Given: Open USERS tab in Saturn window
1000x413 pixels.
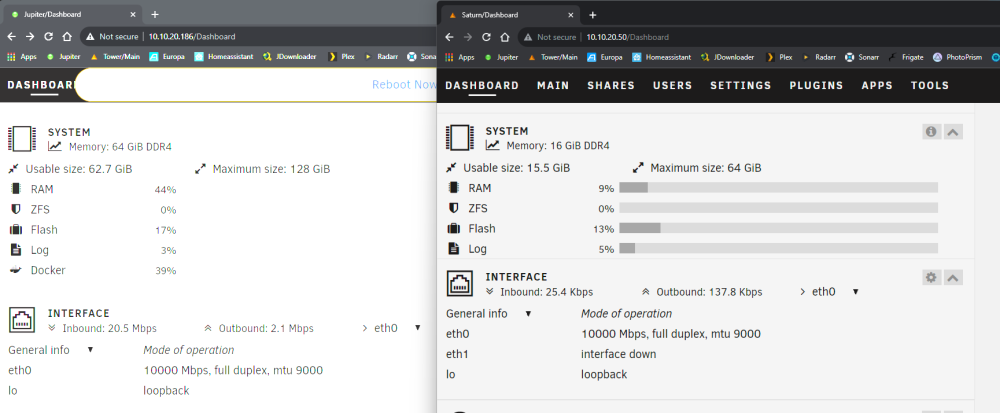Looking at the screenshot, I should point(672,85).
